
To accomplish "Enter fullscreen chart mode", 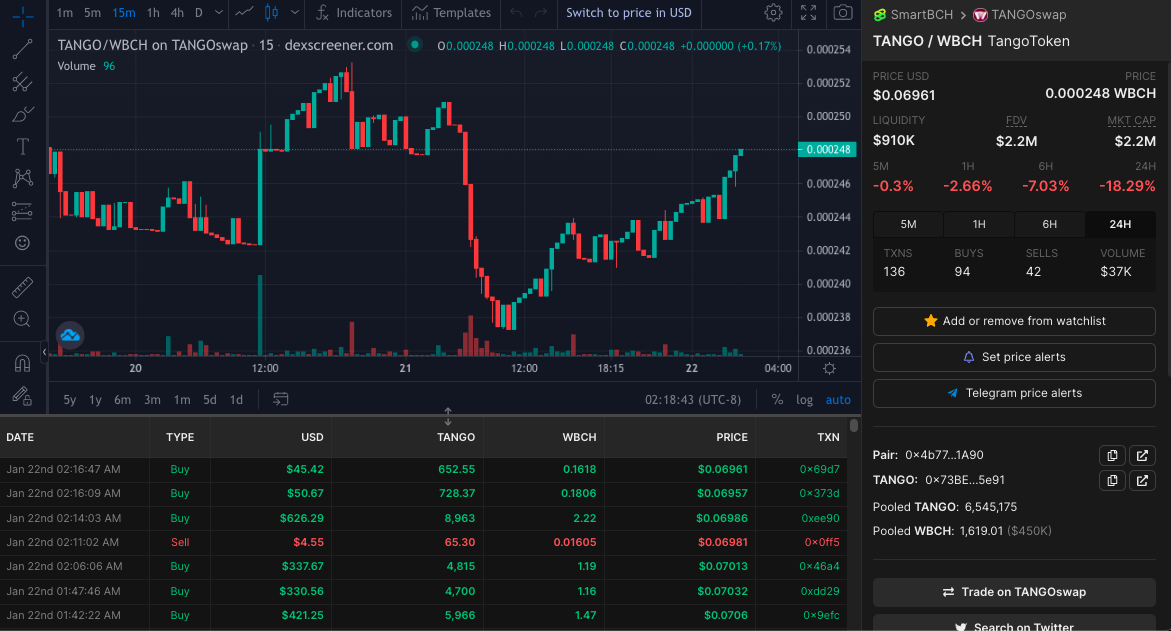I will pyautogui.click(x=808, y=13).
